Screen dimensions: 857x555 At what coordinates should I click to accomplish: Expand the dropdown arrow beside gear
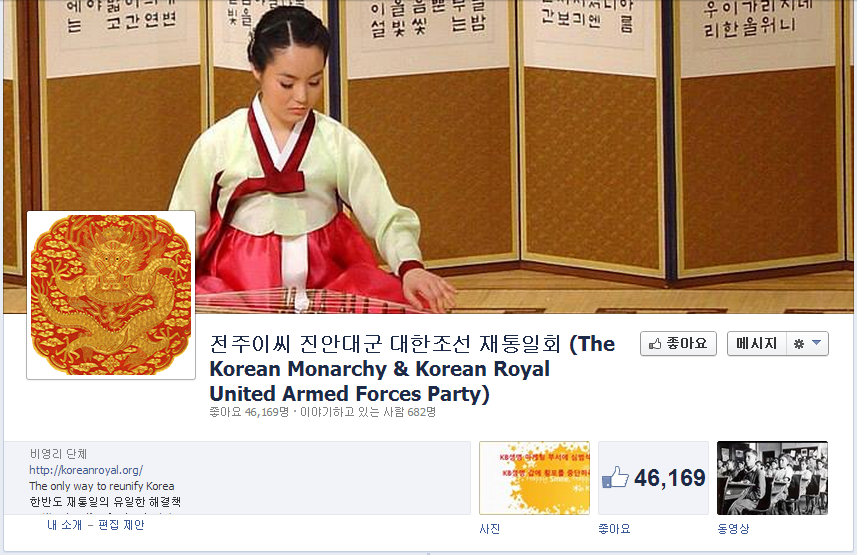point(817,343)
